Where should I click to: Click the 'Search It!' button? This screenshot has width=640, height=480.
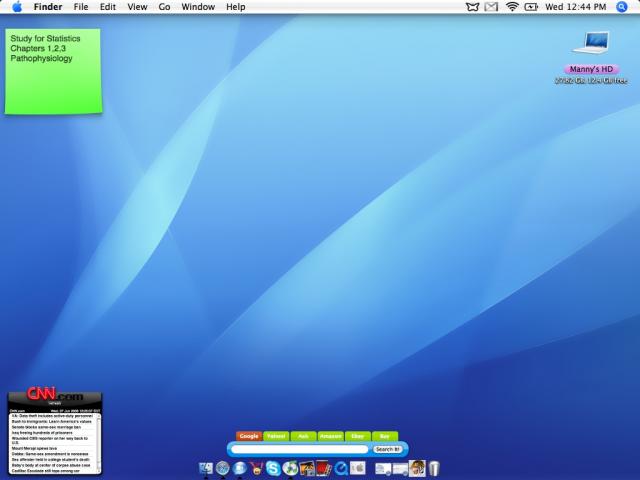(387, 449)
